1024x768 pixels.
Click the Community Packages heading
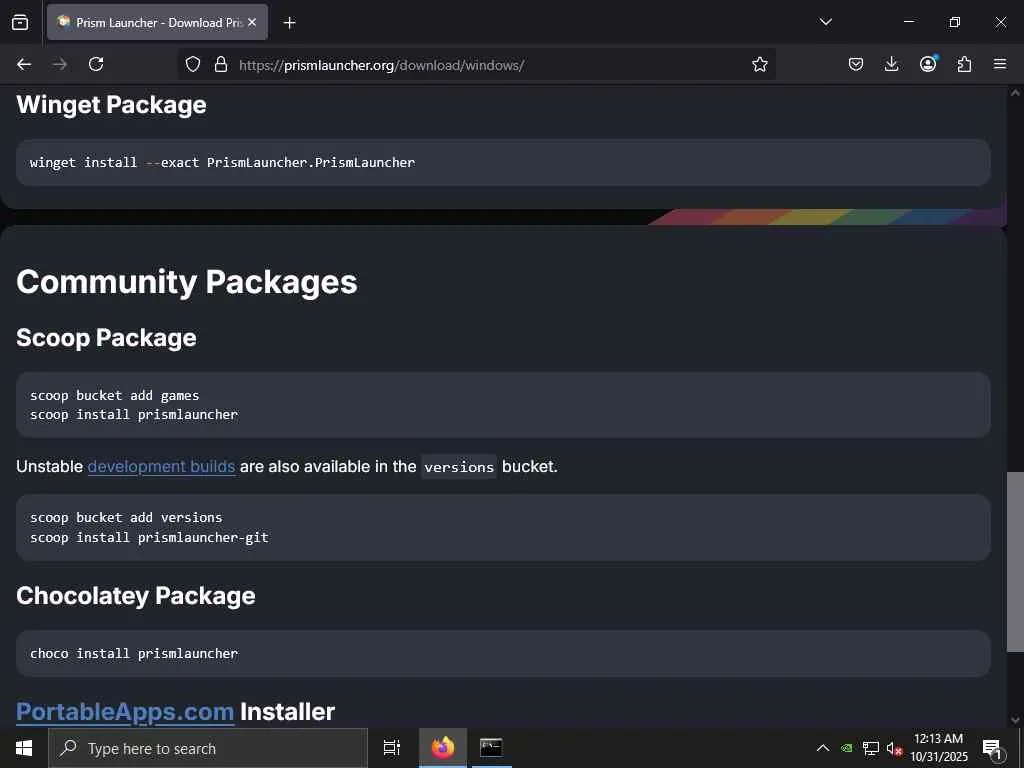pos(187,282)
